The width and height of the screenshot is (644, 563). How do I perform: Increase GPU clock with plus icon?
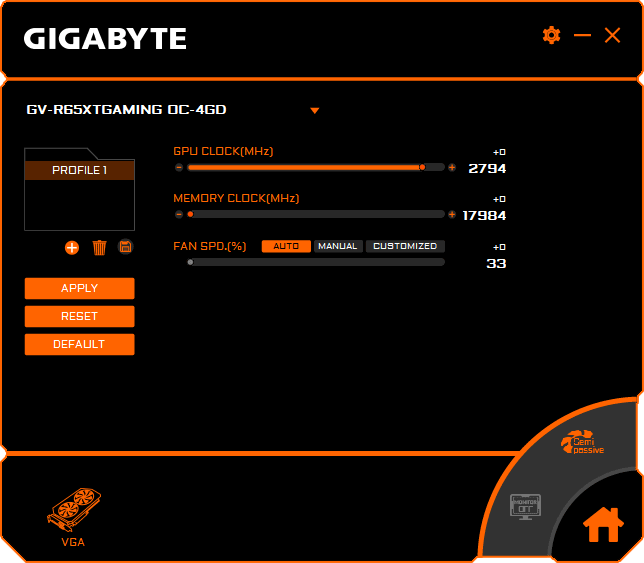point(452,168)
